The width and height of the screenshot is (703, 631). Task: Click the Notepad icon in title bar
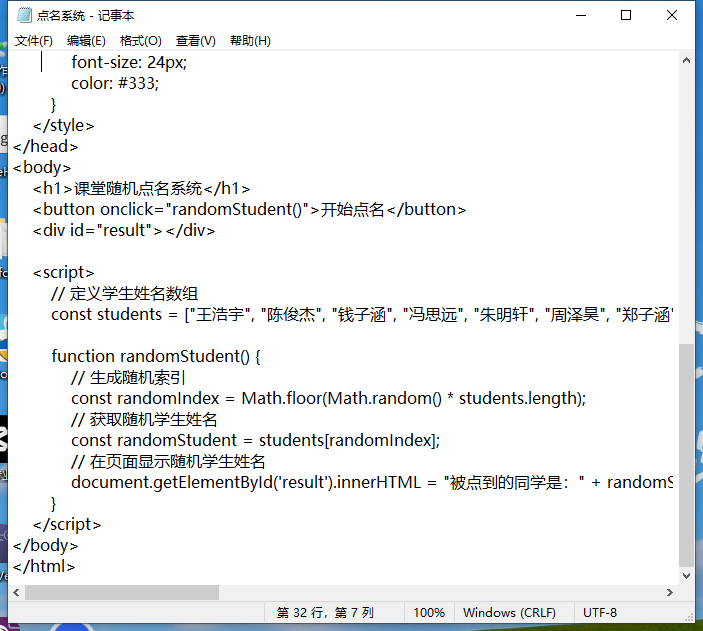click(x=23, y=15)
